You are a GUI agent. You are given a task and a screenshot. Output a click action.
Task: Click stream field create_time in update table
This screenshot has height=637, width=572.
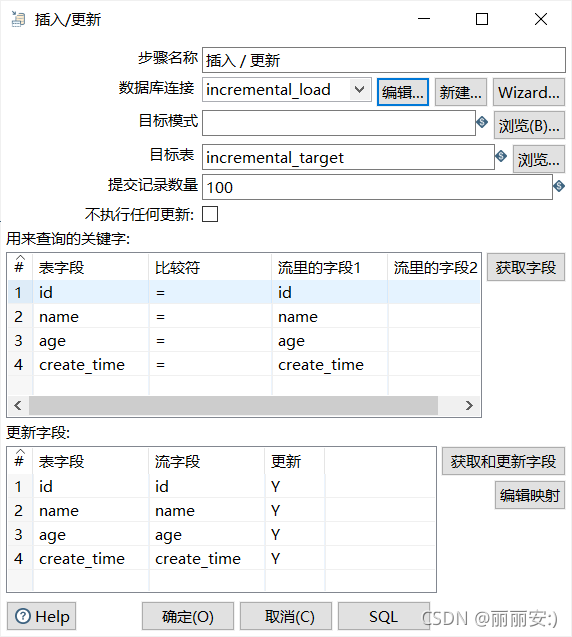coord(207,558)
